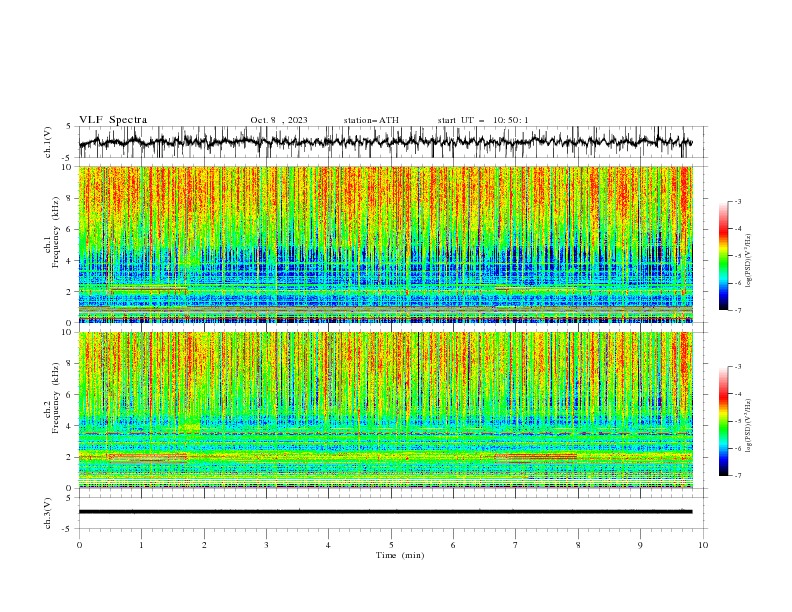Click the "Time (min)" x-axis label
This screenshot has width=792, height=612.
pyautogui.click(x=400, y=555)
